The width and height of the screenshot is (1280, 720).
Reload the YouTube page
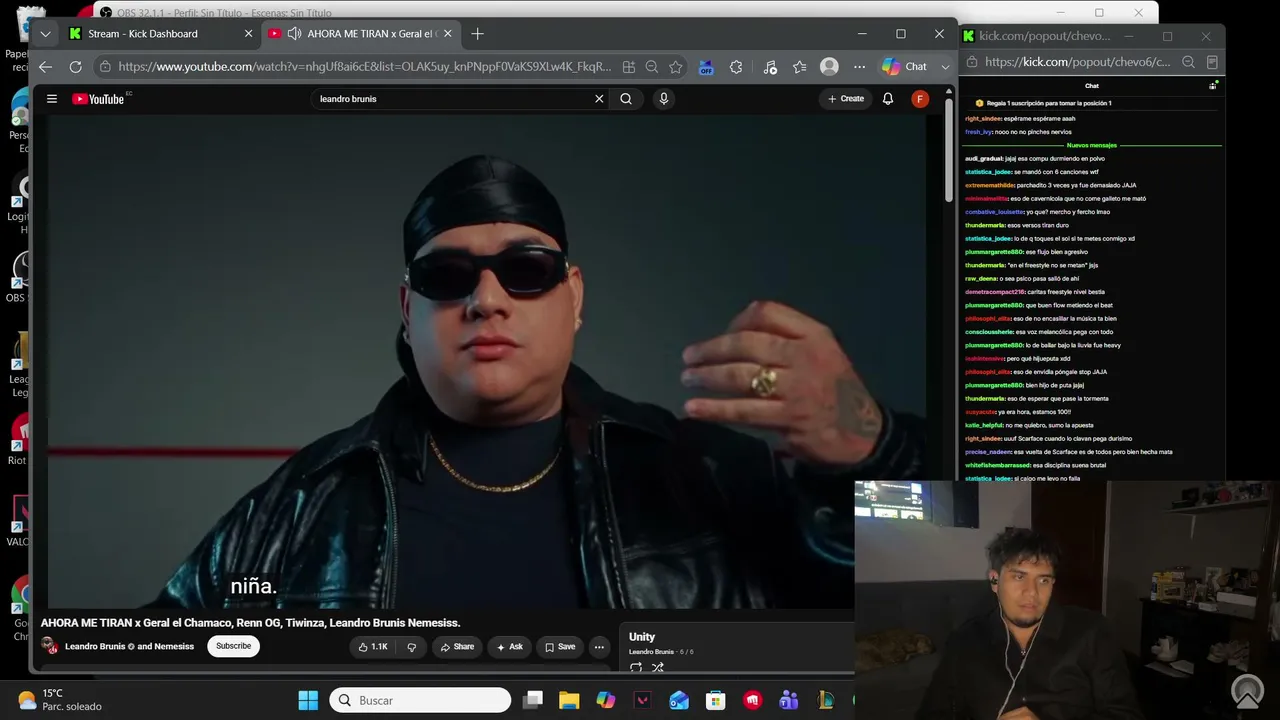75,67
